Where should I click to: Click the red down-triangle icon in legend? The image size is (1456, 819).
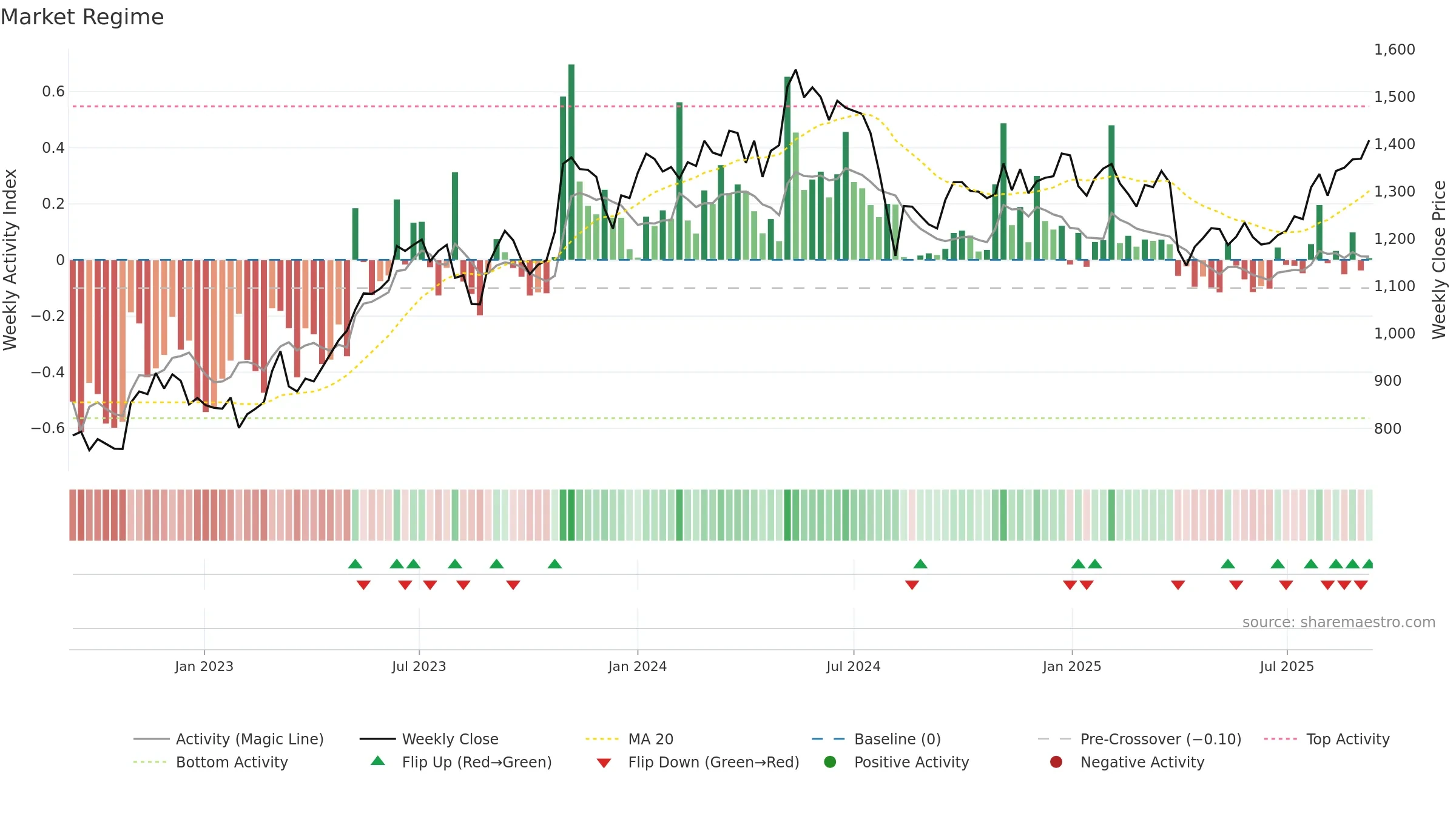[604, 763]
